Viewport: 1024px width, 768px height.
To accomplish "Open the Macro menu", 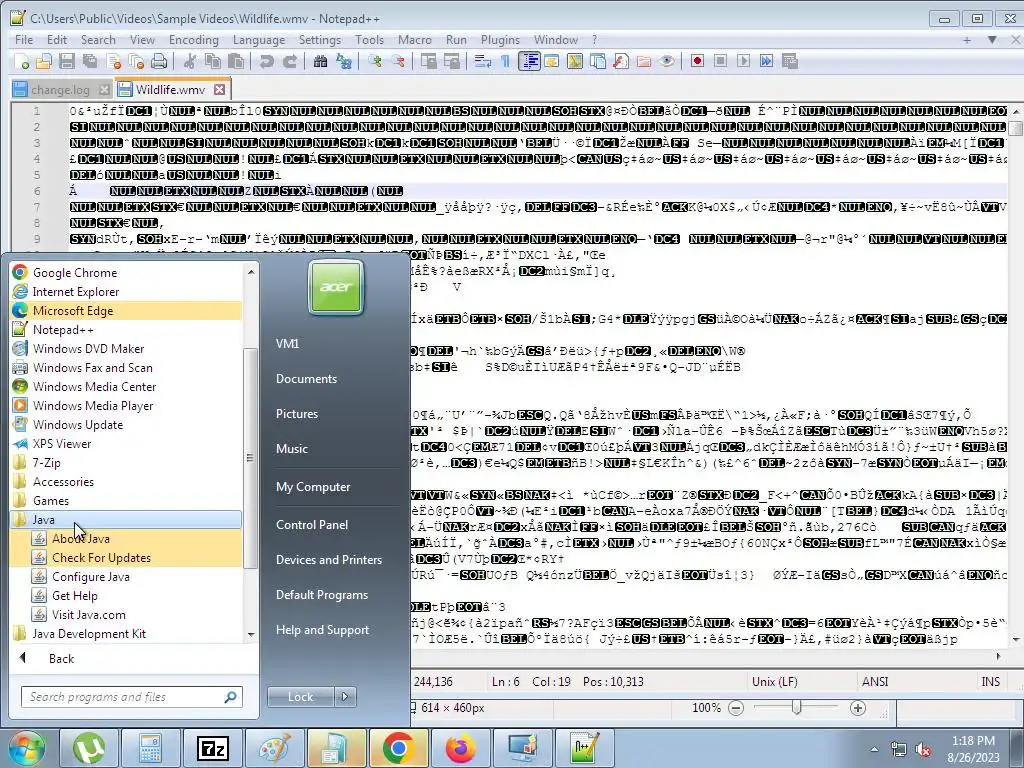I will click(415, 40).
